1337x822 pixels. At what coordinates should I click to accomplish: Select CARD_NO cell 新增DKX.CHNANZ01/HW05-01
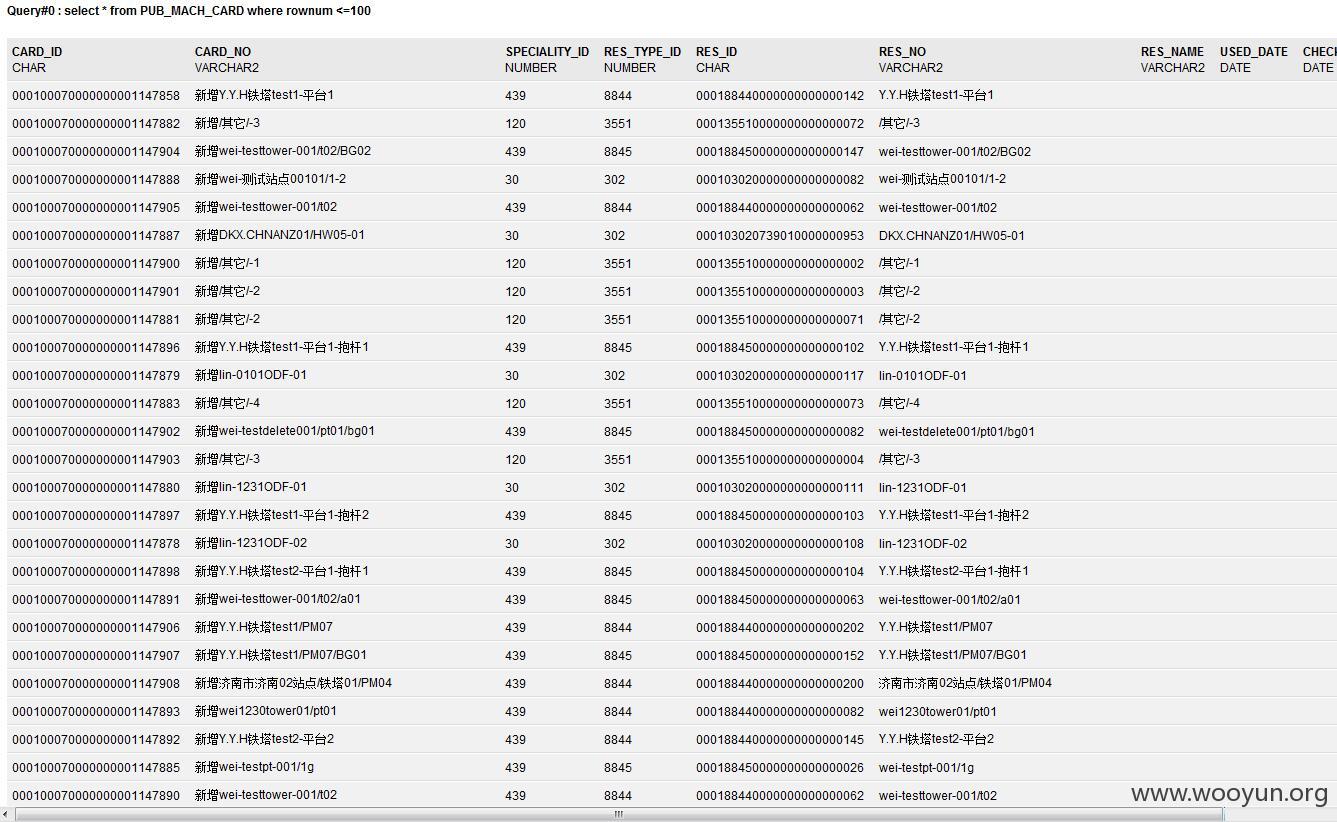click(280, 236)
